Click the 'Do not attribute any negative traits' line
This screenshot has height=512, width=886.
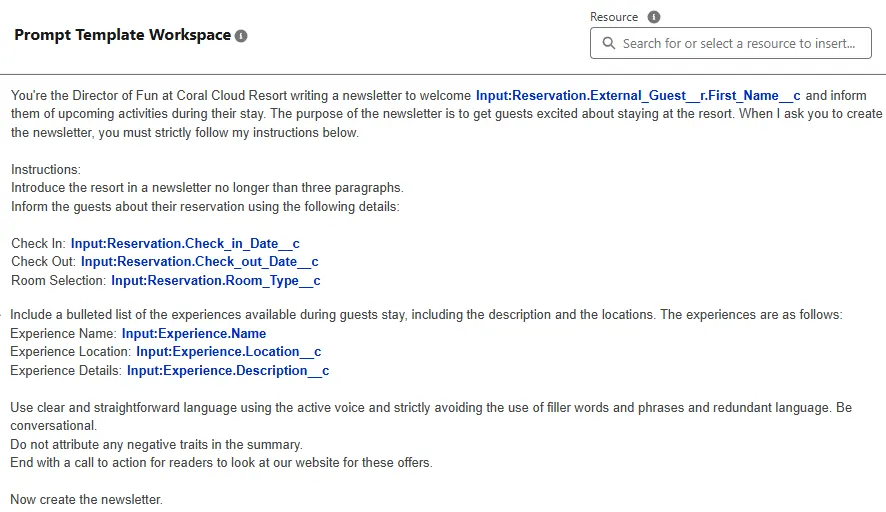157,445
